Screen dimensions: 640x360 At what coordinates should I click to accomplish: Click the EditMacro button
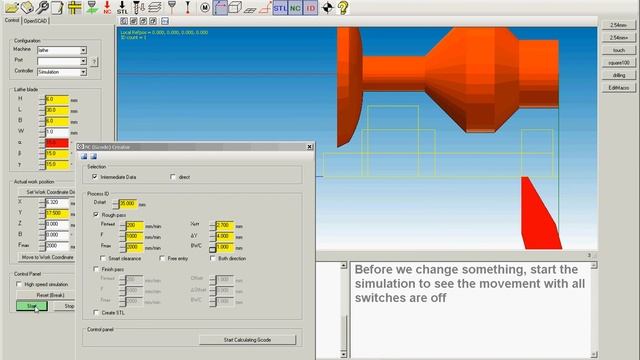619,88
